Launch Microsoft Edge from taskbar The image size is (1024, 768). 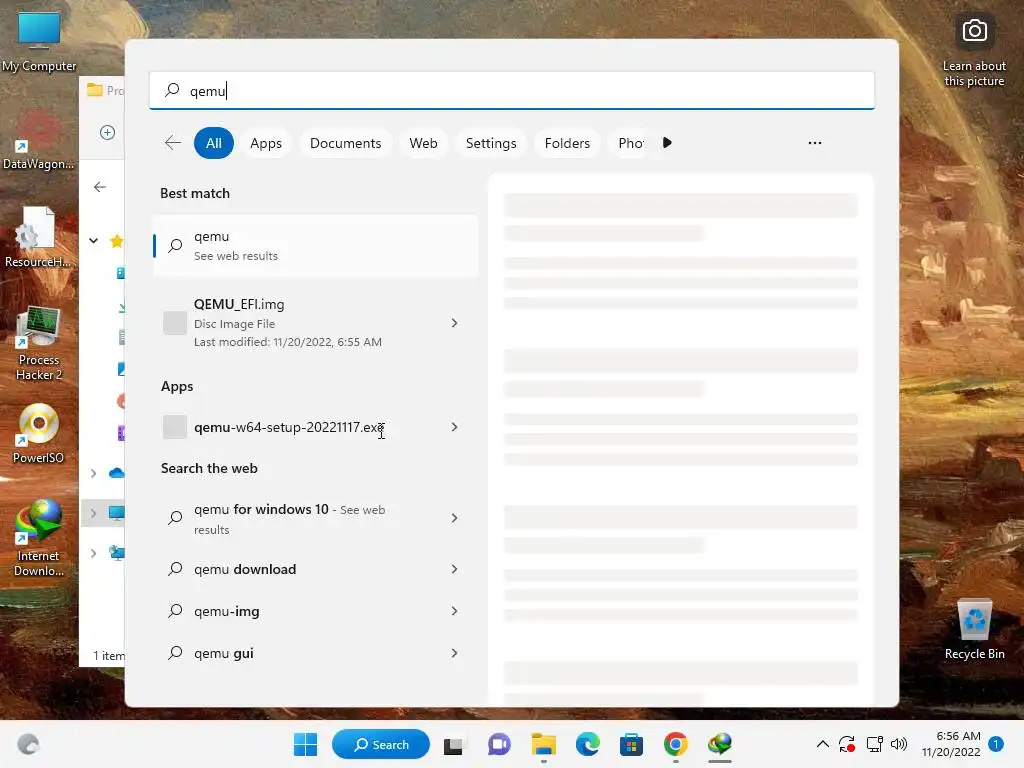[x=588, y=744]
